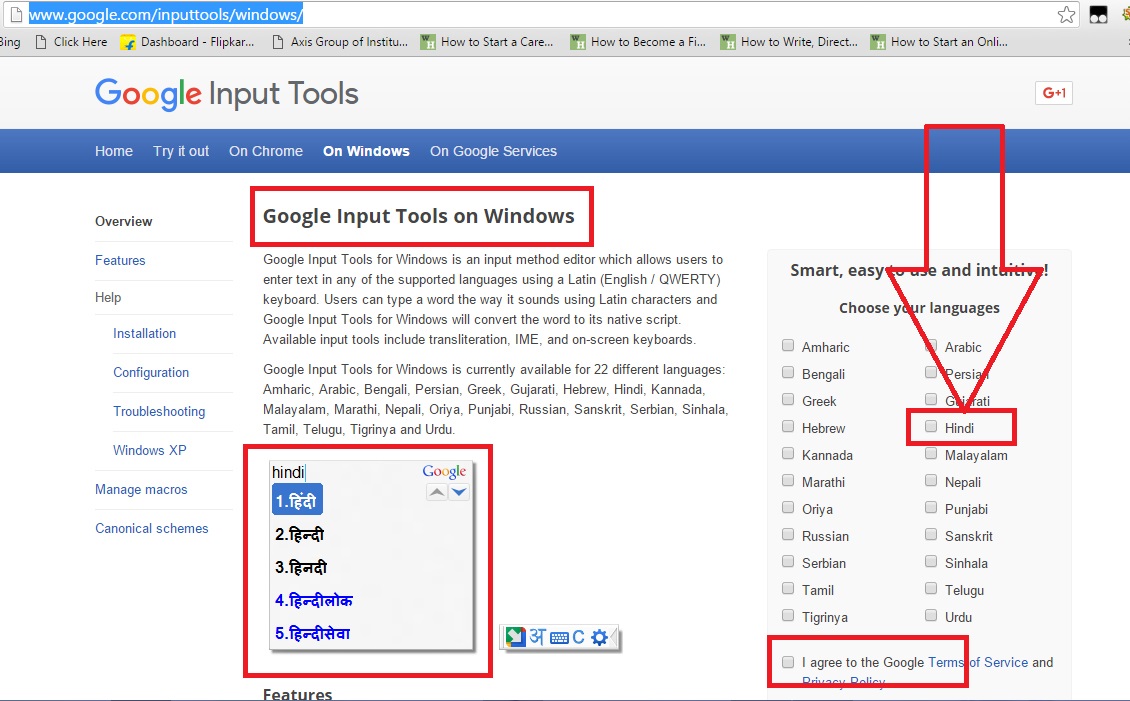Open the Features sidebar link
This screenshot has height=701, width=1130.
pos(120,260)
